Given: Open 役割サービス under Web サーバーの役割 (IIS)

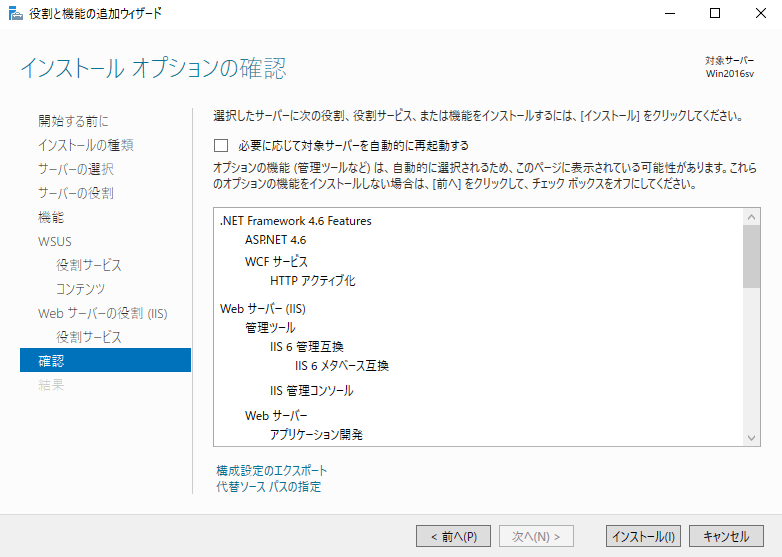Looking at the screenshot, I should [x=89, y=337].
